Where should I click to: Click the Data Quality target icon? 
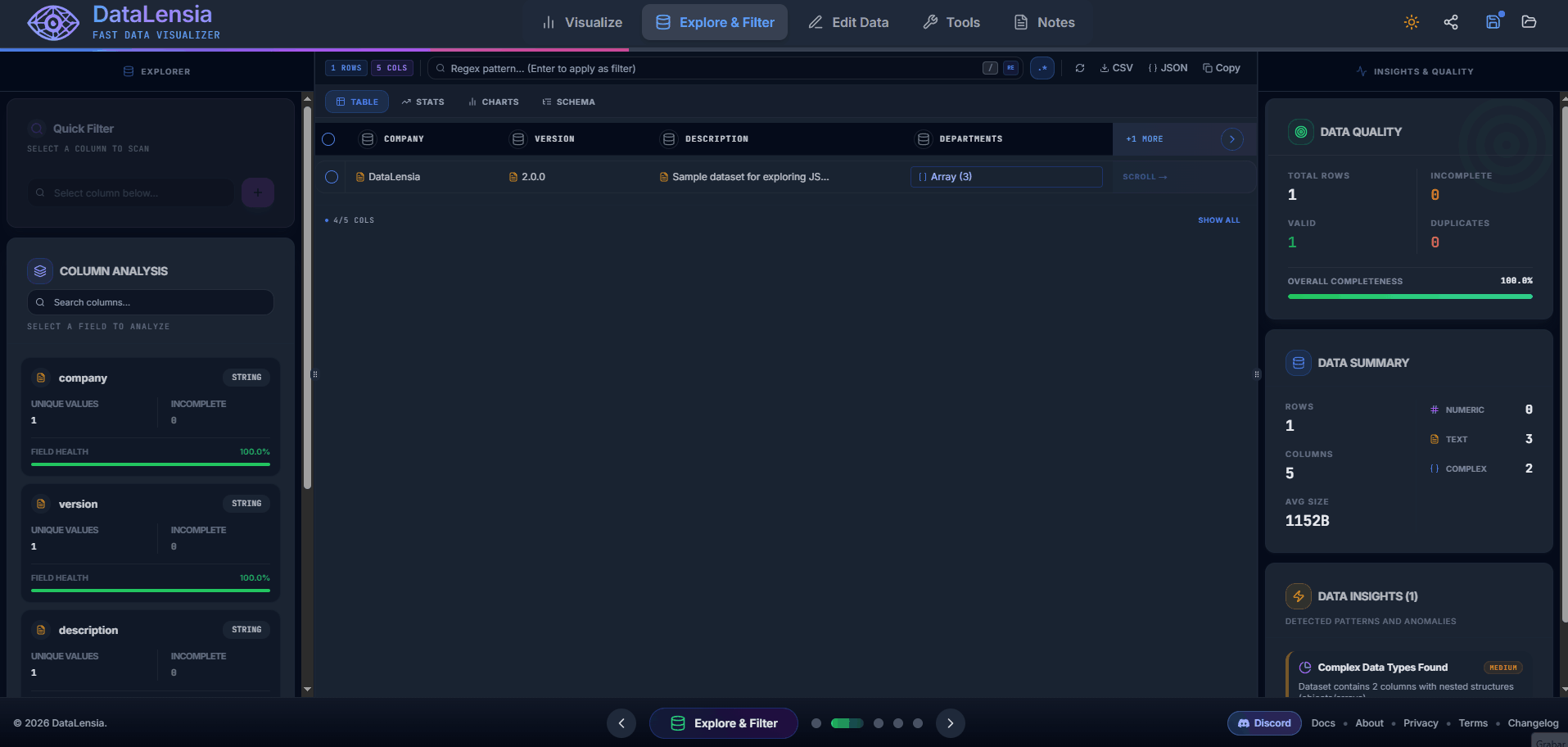pyautogui.click(x=1300, y=132)
